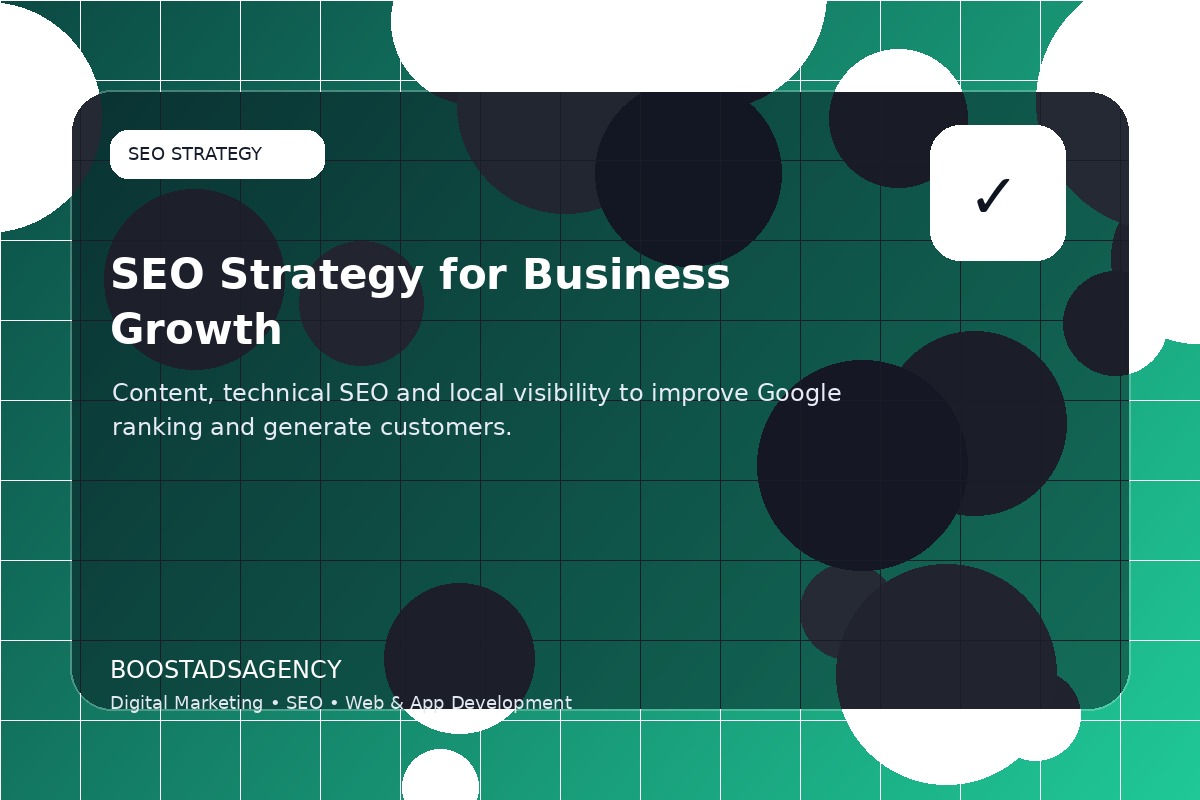The height and width of the screenshot is (800, 1200).
Task: Click the checkmark icon tile
Action: coord(998,193)
